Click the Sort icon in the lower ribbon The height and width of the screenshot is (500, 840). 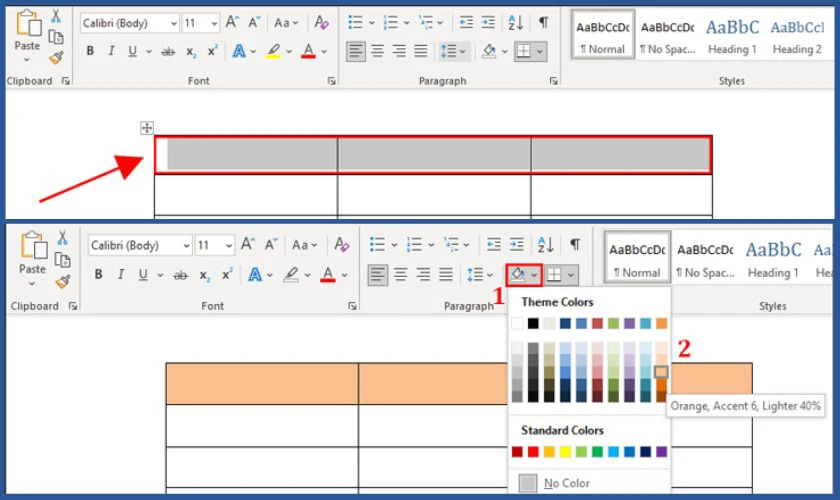tap(545, 245)
